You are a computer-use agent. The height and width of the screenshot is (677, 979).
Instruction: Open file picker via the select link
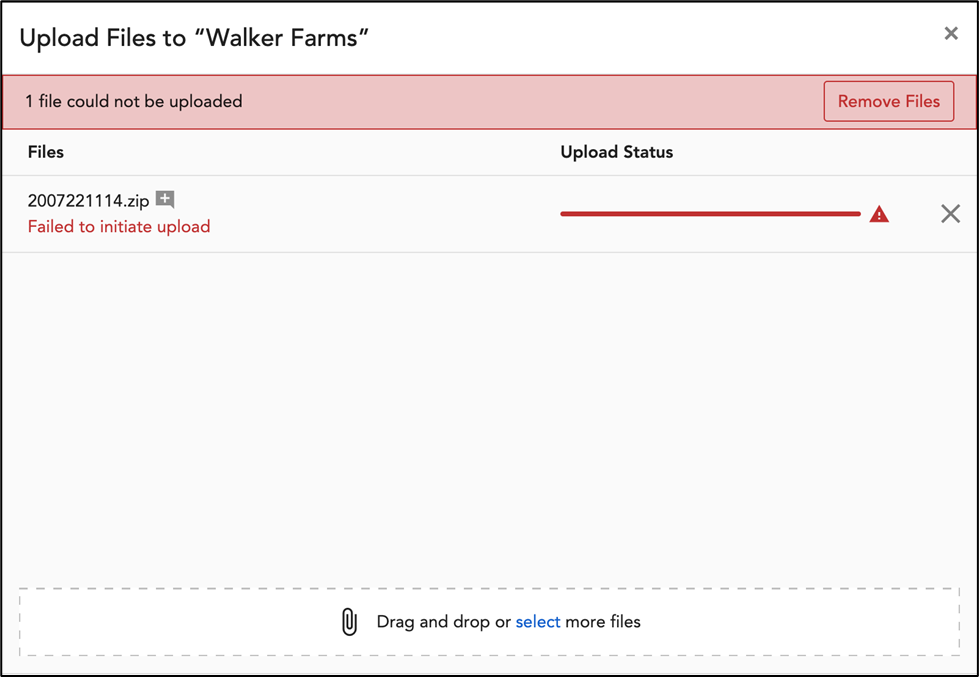tap(538, 622)
